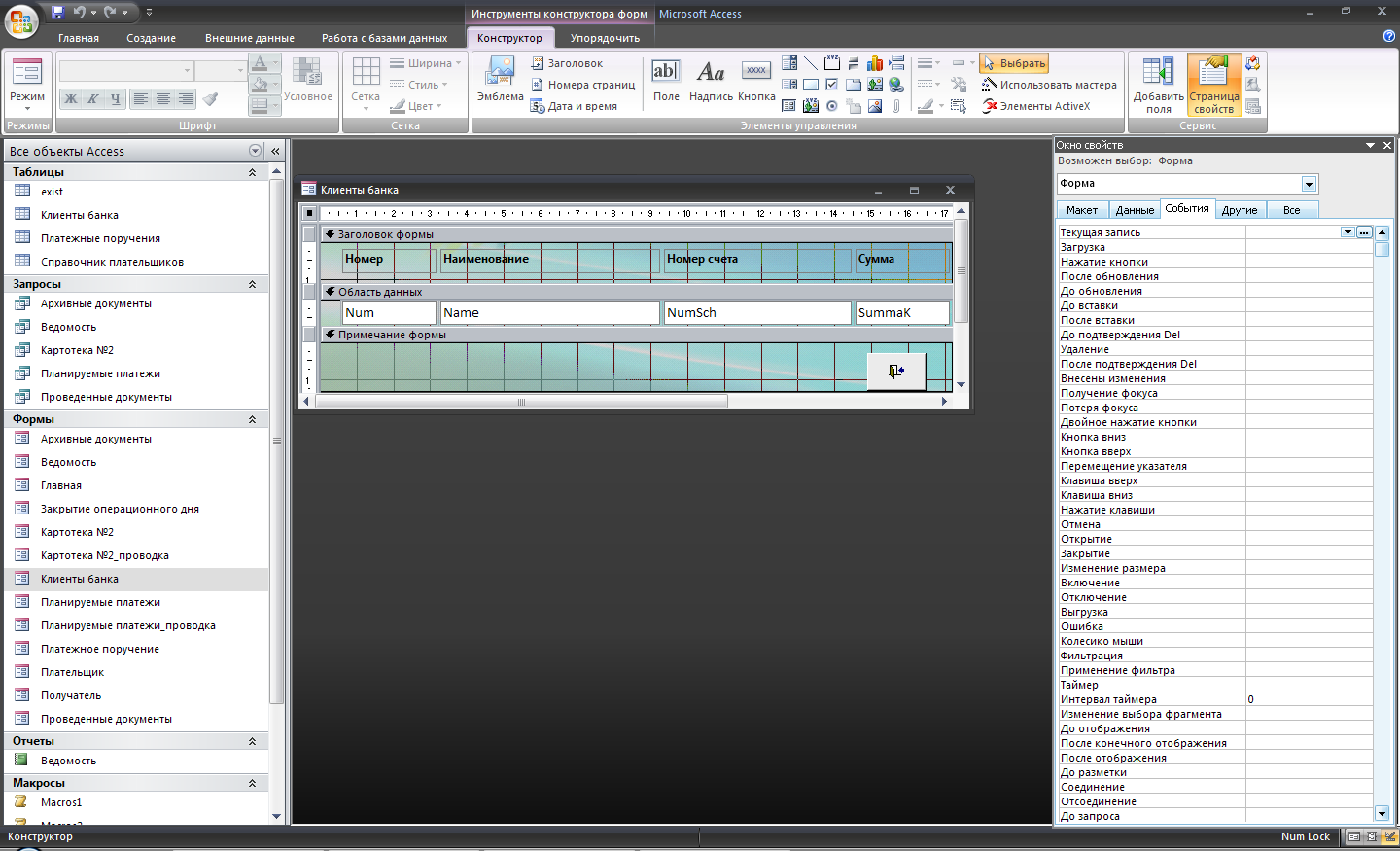Image resolution: width=1400 pixels, height=851 pixels.
Task: Switch to the Данные property tab
Action: click(1135, 210)
